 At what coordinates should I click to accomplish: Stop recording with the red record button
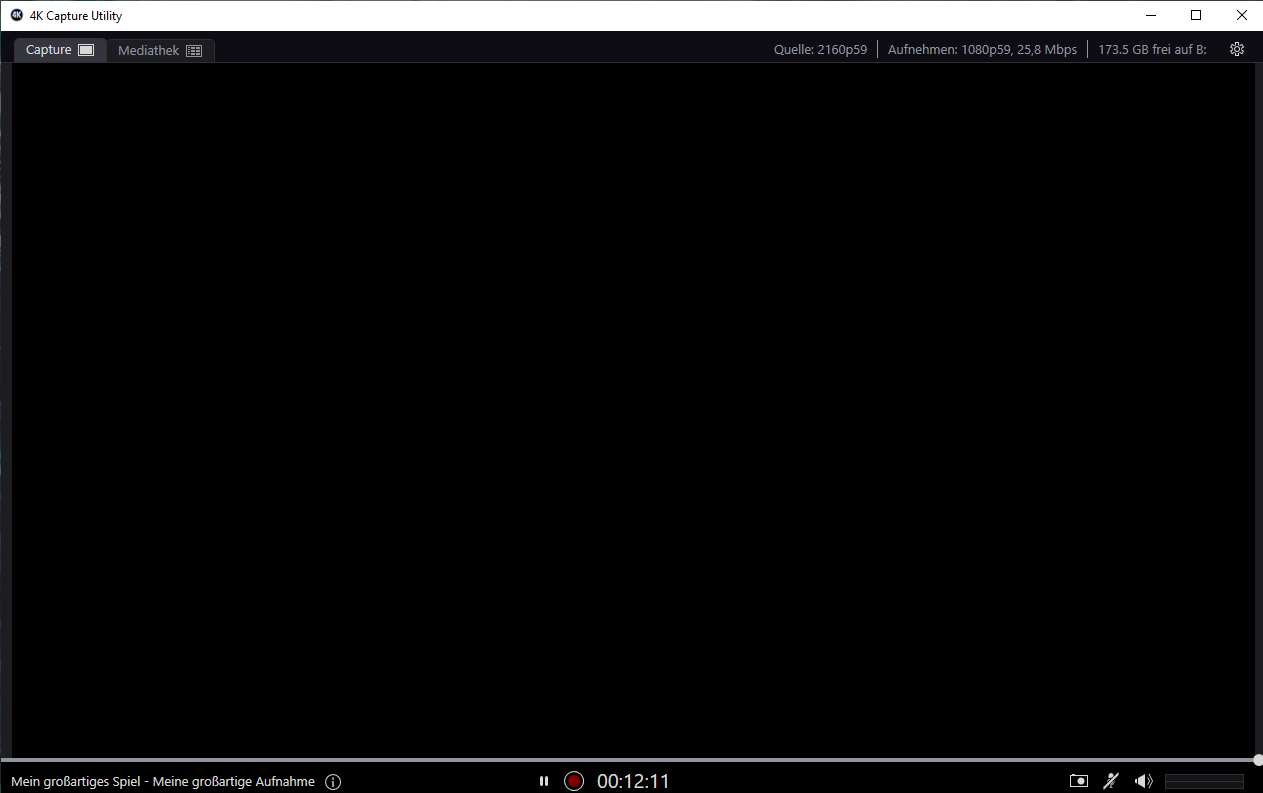[574, 781]
